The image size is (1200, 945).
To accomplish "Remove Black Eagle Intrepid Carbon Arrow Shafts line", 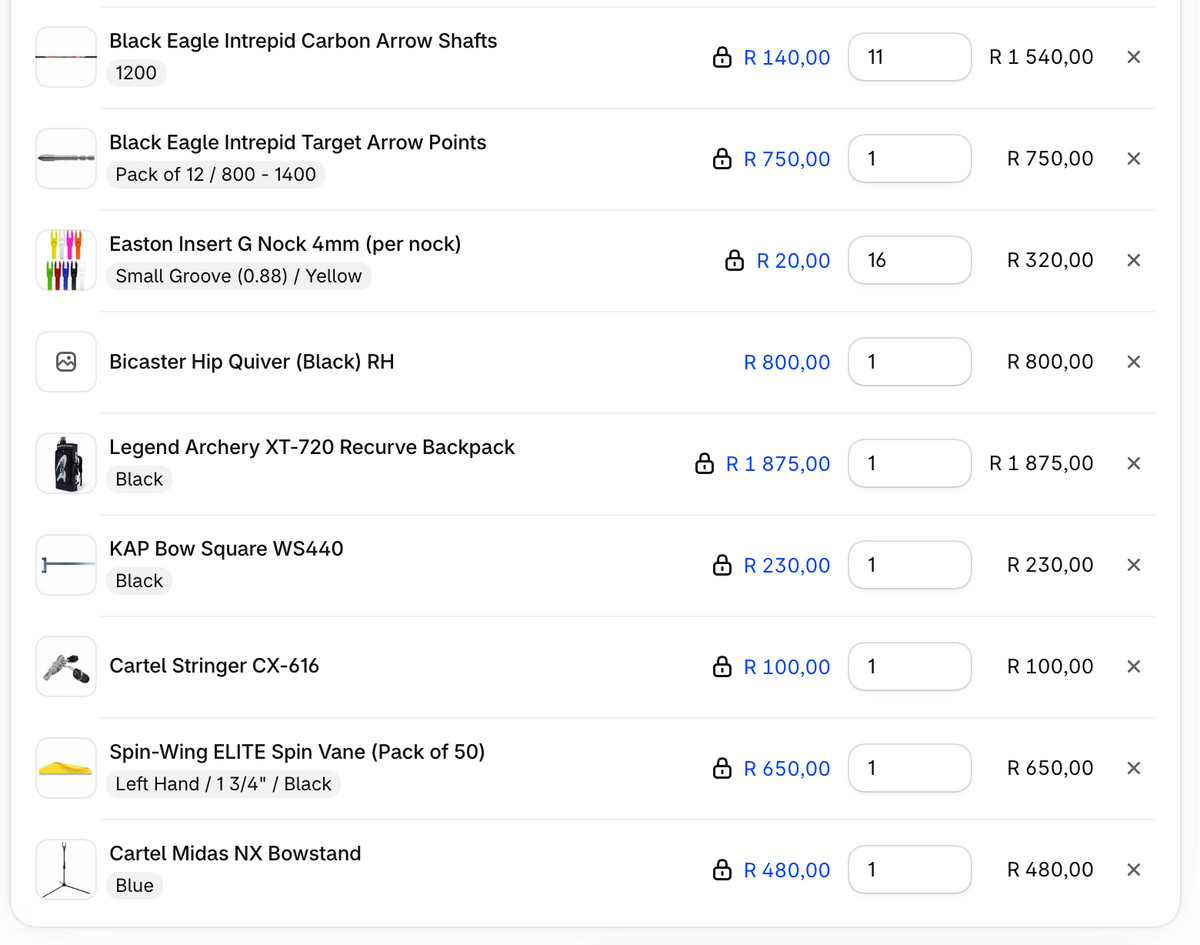I will pos(1133,57).
